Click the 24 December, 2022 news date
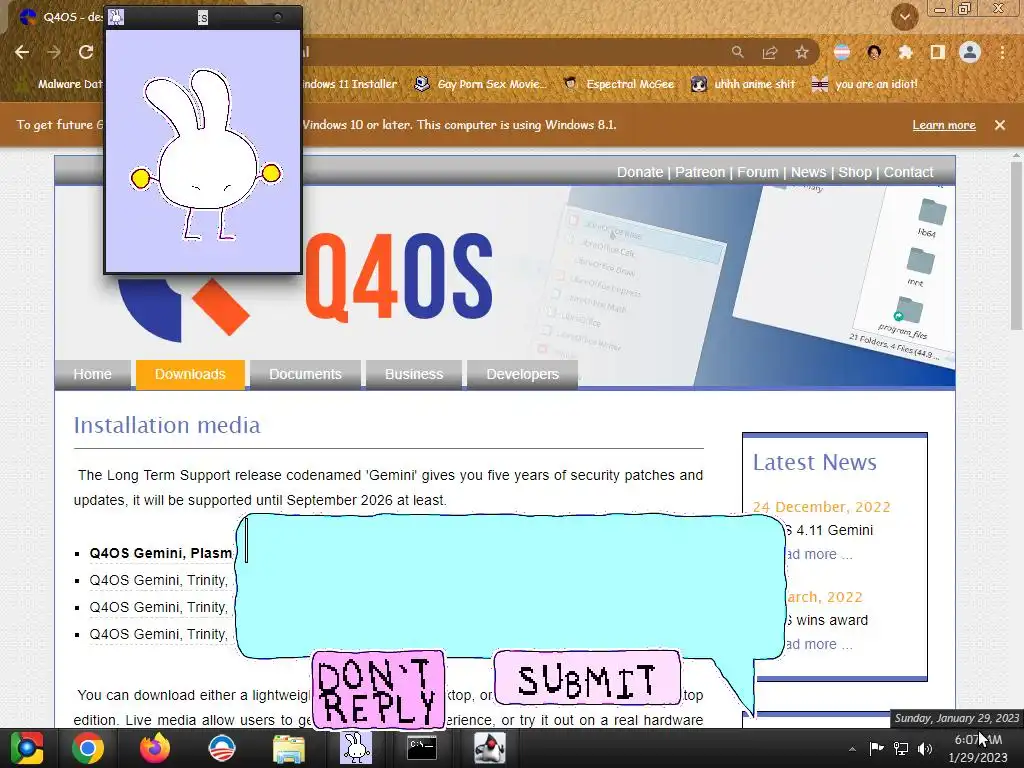The height and width of the screenshot is (768, 1024). [821, 507]
